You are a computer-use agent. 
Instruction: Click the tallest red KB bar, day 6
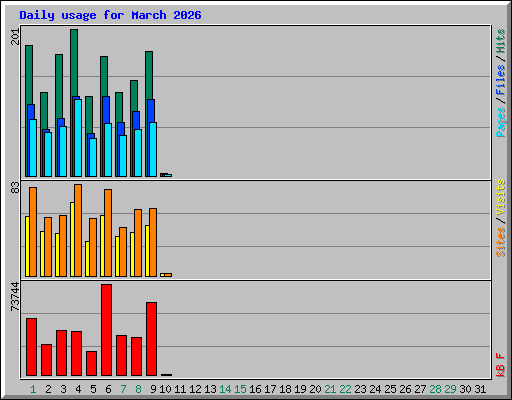106,330
